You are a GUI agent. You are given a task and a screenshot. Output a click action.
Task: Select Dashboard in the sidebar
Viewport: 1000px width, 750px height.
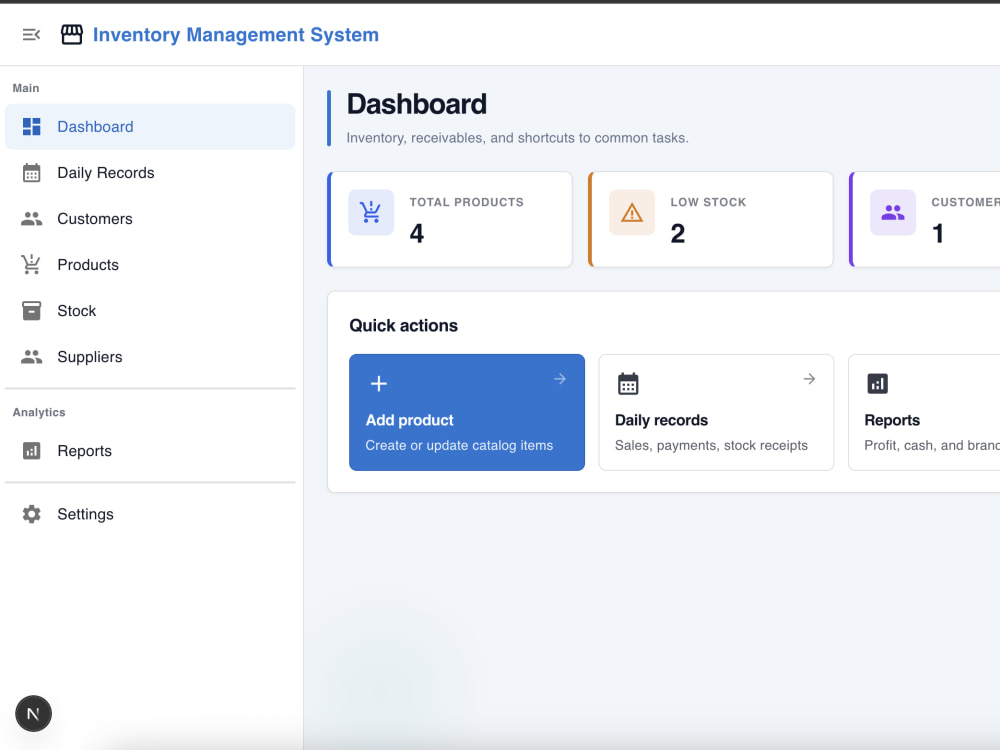click(150, 126)
